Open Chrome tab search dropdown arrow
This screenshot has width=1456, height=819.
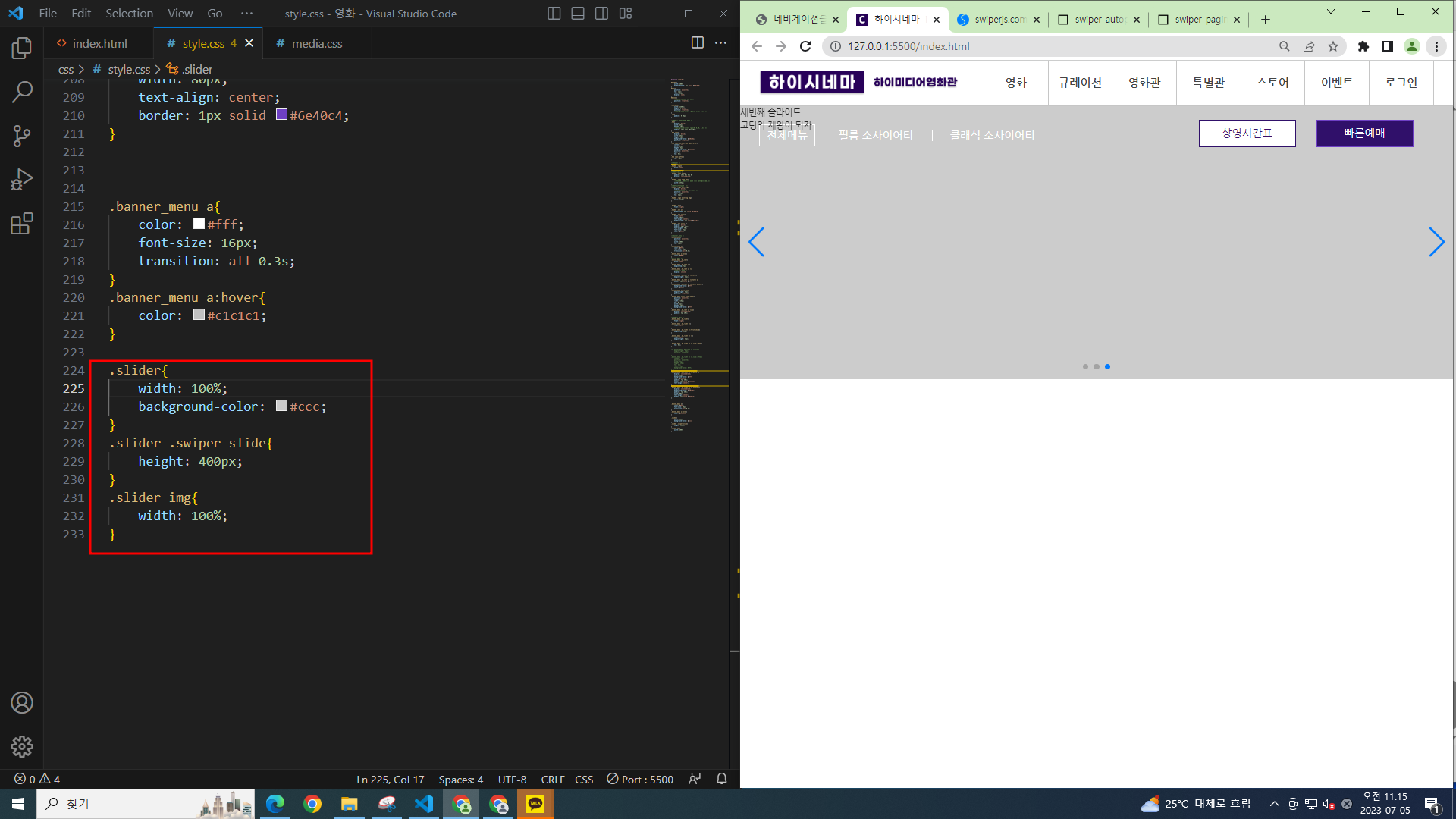tap(1330, 11)
